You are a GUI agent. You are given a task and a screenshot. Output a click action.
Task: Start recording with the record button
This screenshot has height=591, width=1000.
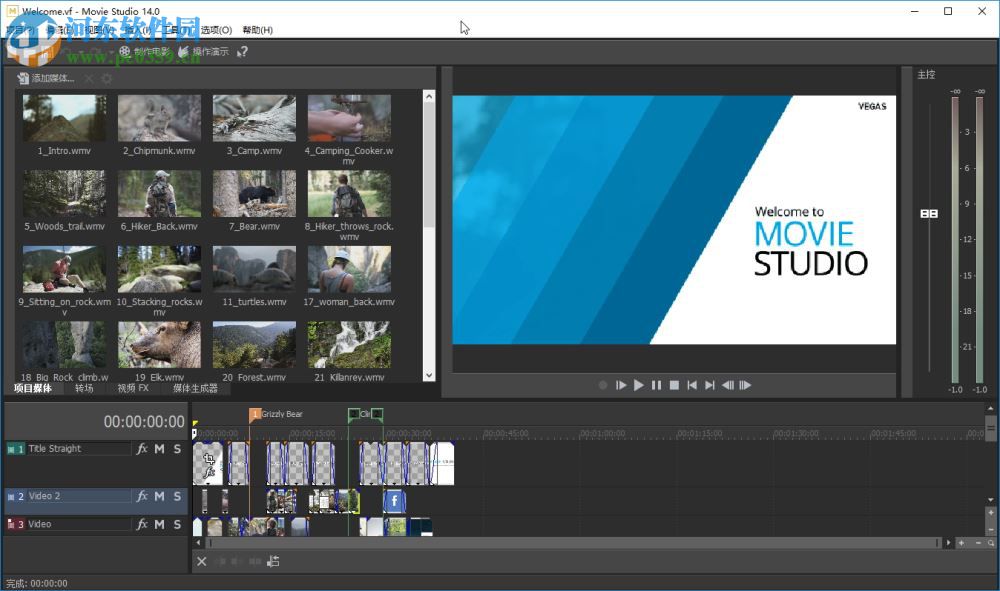click(x=603, y=385)
